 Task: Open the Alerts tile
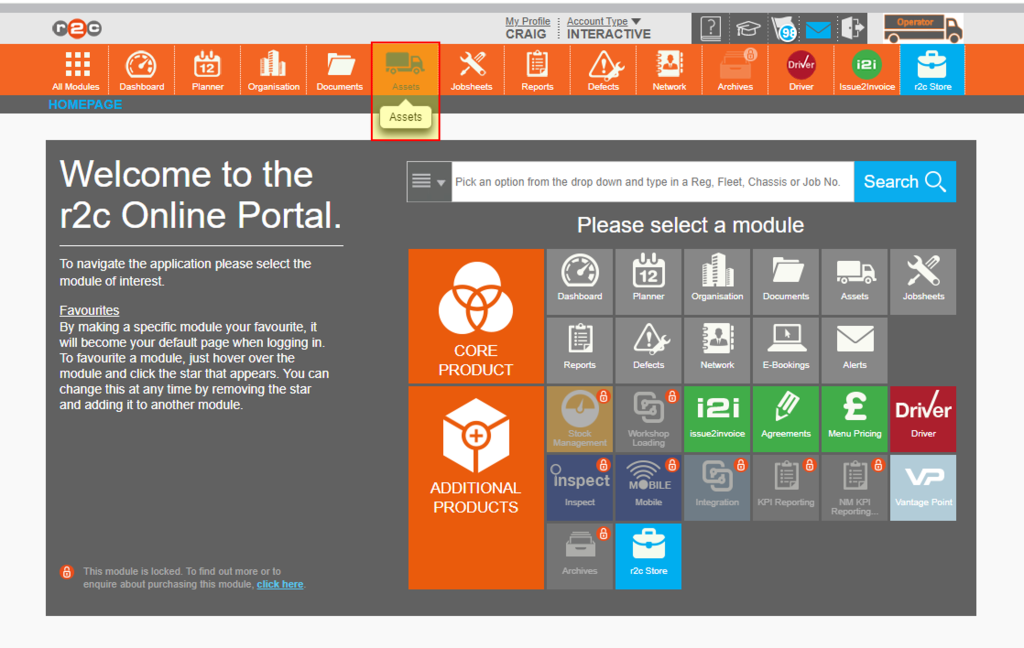pyautogui.click(x=854, y=350)
